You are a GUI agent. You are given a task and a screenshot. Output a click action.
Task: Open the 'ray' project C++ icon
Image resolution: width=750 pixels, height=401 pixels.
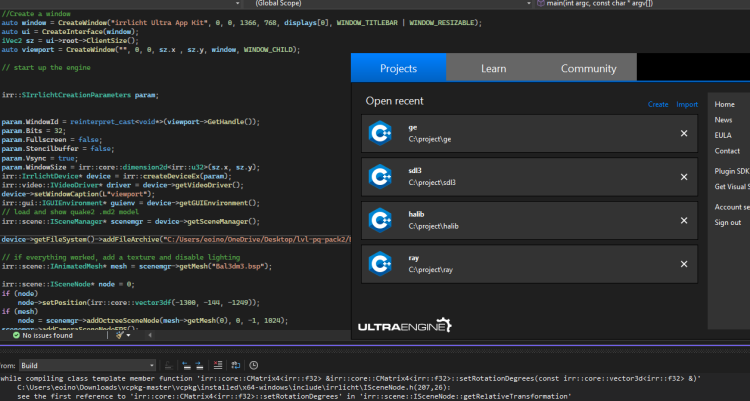[380, 264]
